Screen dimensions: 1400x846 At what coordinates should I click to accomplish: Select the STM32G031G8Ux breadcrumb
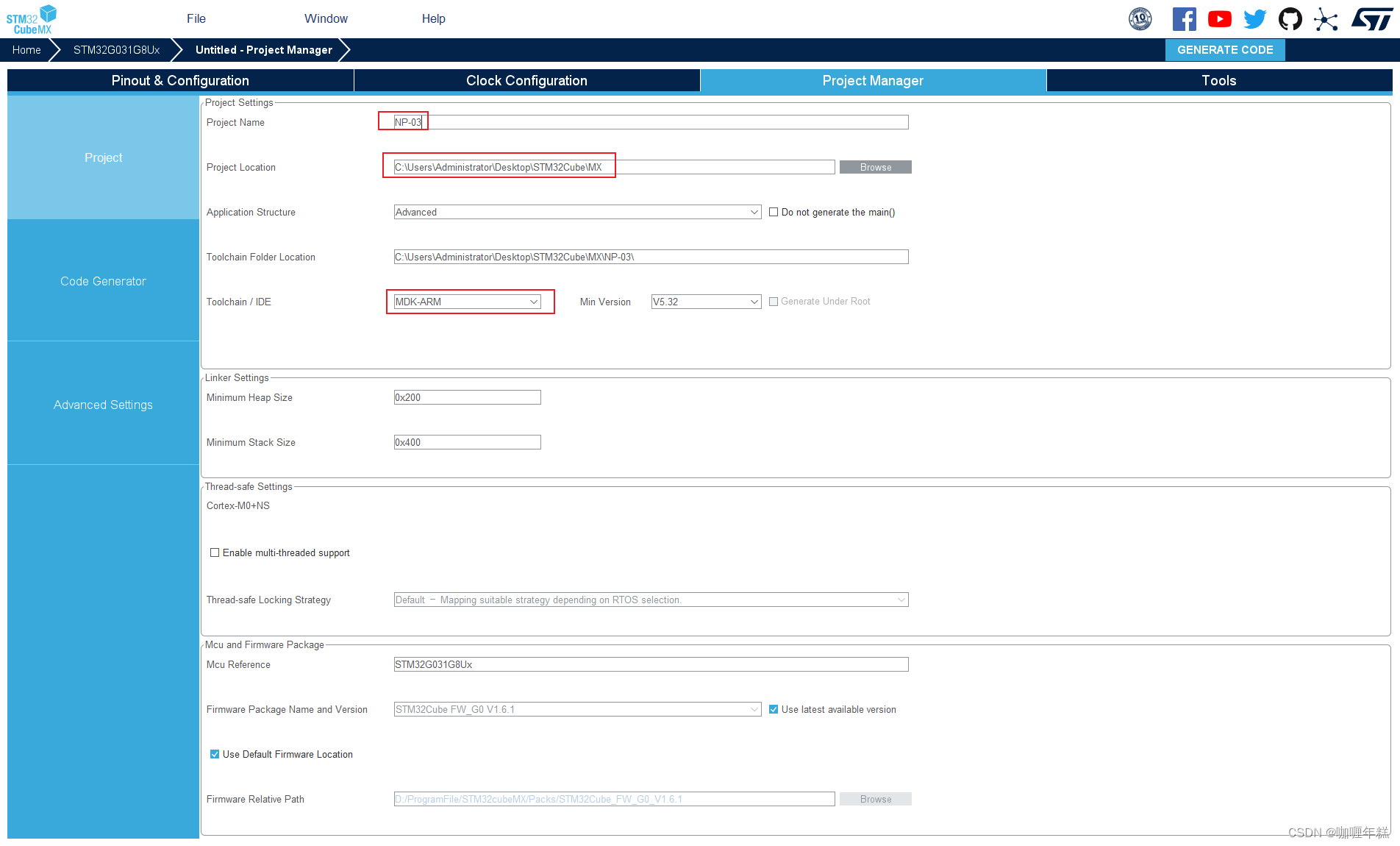116,50
